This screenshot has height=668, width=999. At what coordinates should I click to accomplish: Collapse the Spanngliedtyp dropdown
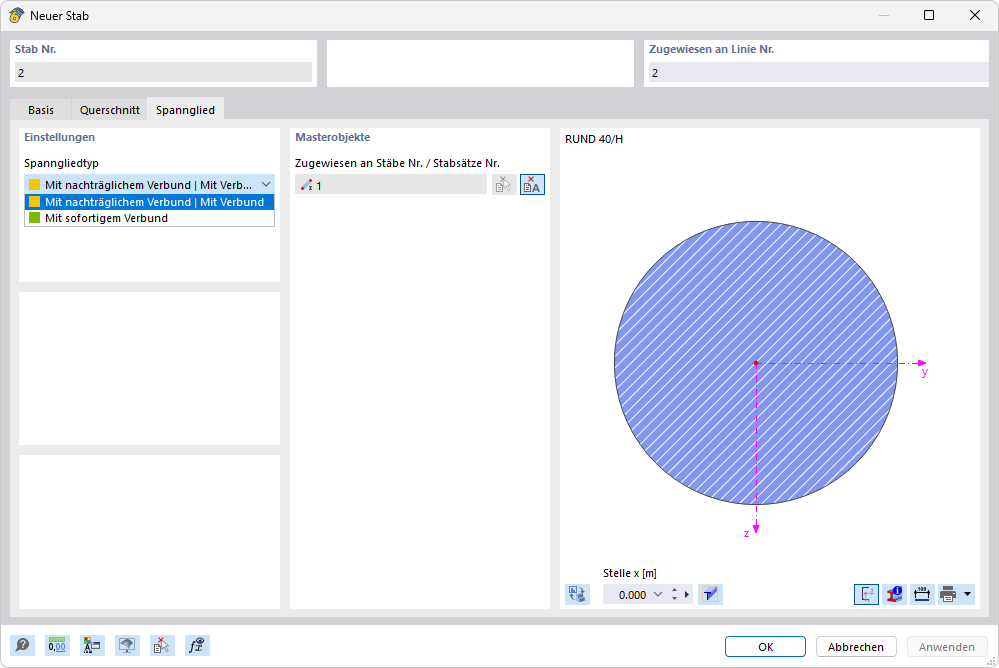[266, 185]
